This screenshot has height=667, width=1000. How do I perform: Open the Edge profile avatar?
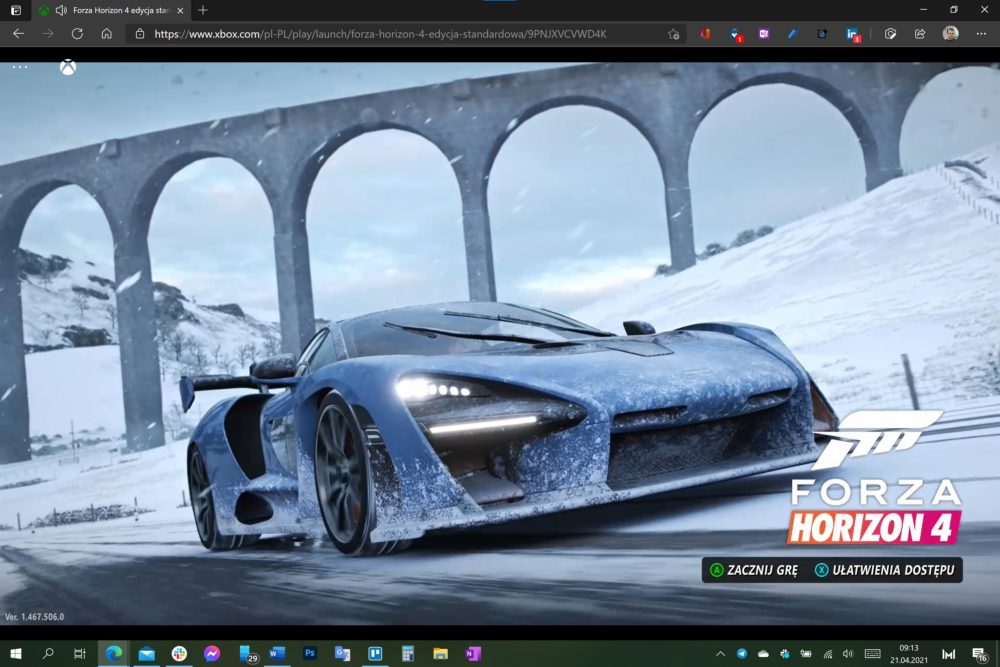pos(950,34)
